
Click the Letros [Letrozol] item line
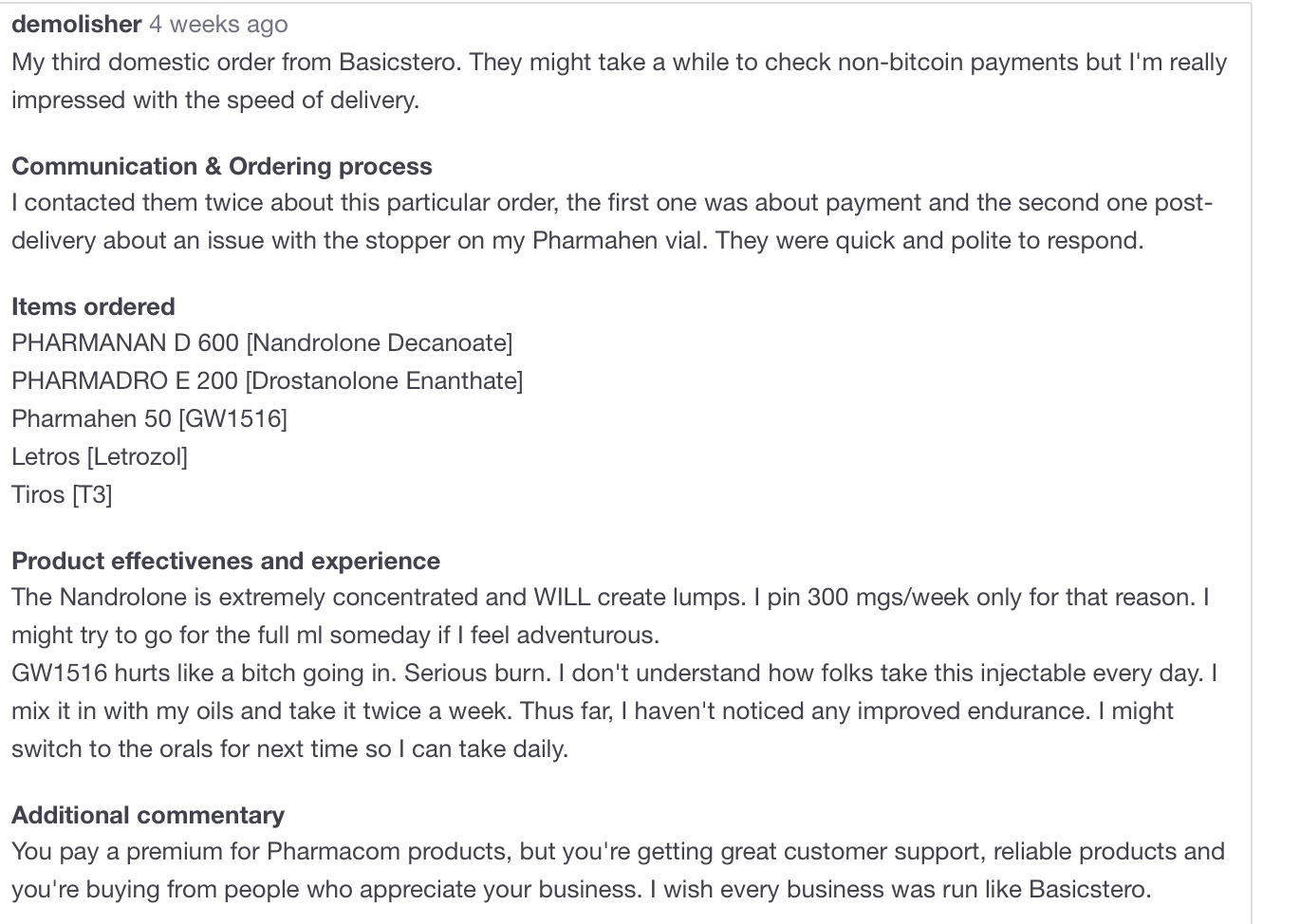pyautogui.click(x=99, y=456)
